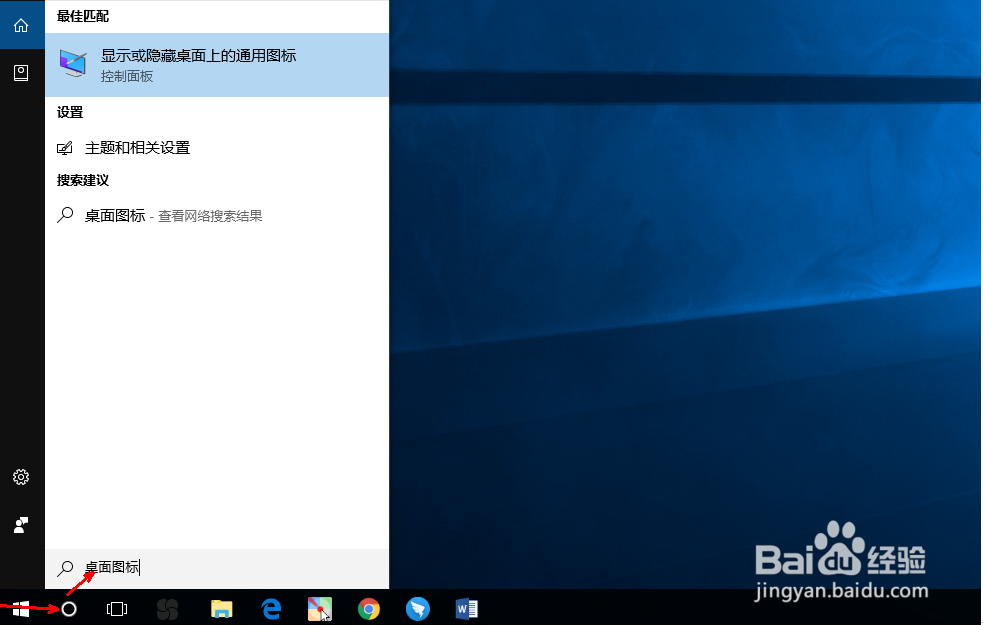
Task: Open 主题和相关设置 settings result
Action: tap(217, 148)
